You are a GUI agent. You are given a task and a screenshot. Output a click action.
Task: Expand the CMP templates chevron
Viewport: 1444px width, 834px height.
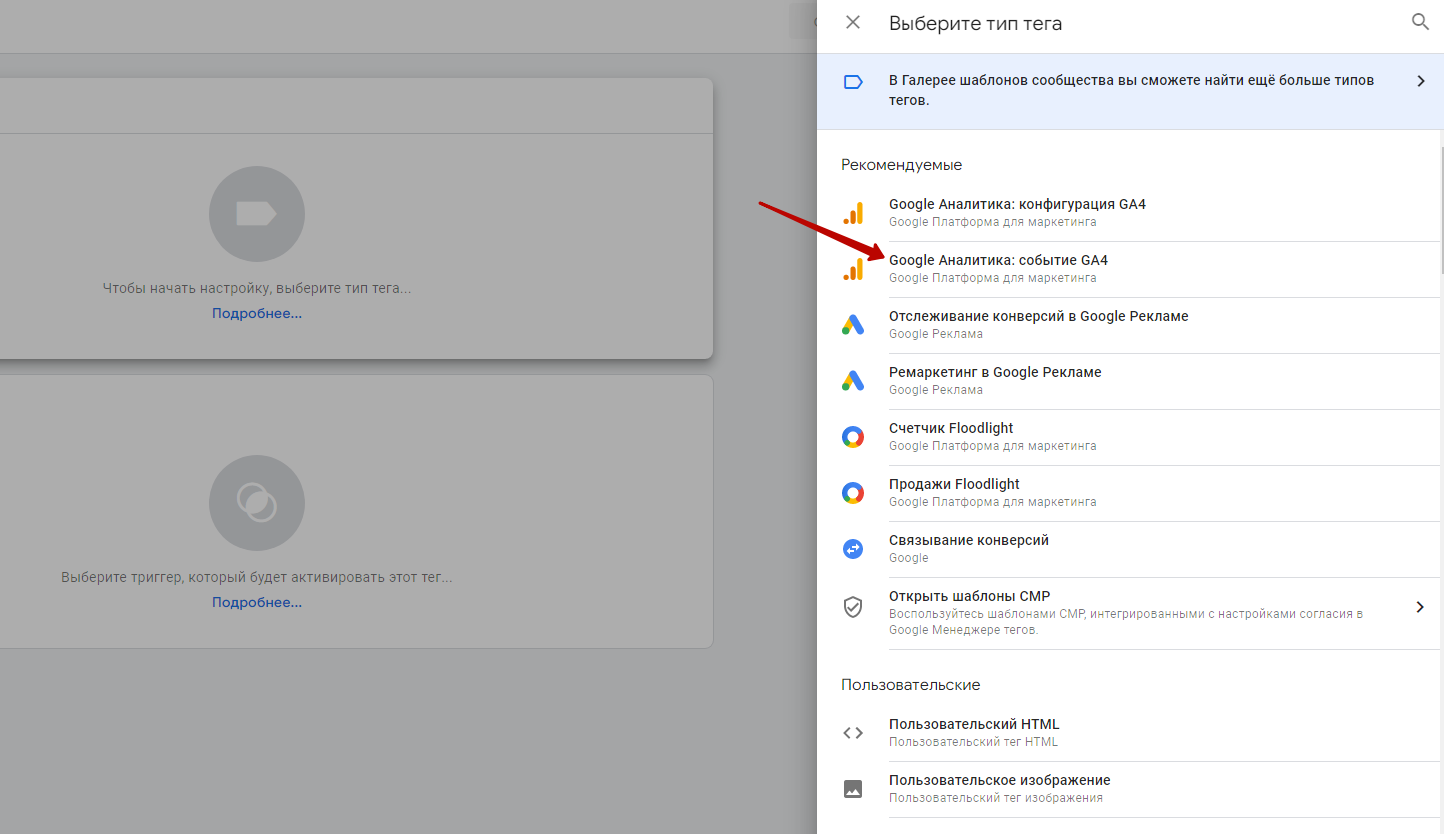[1420, 607]
